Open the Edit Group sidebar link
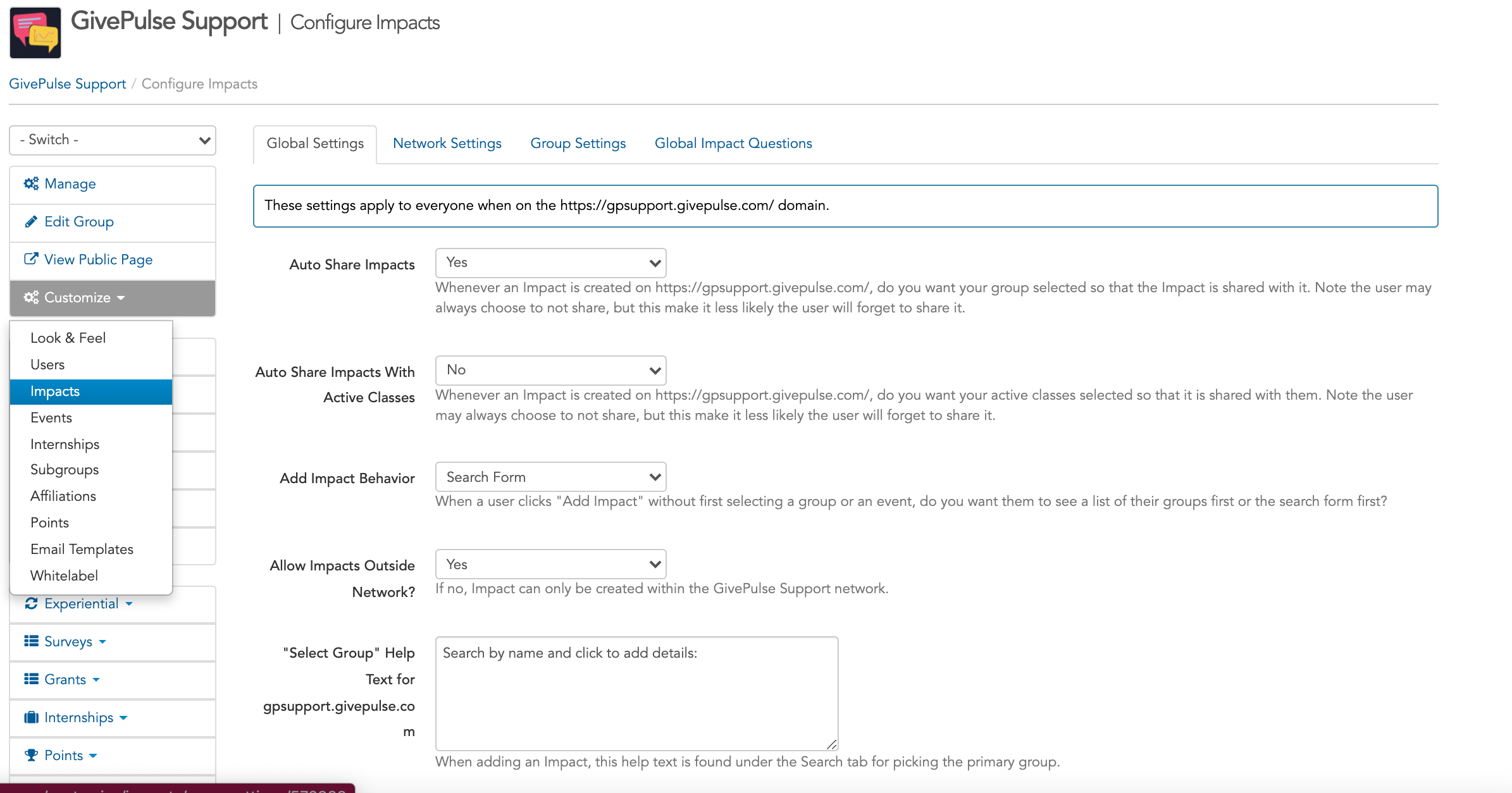The image size is (1512, 793). tap(113, 222)
